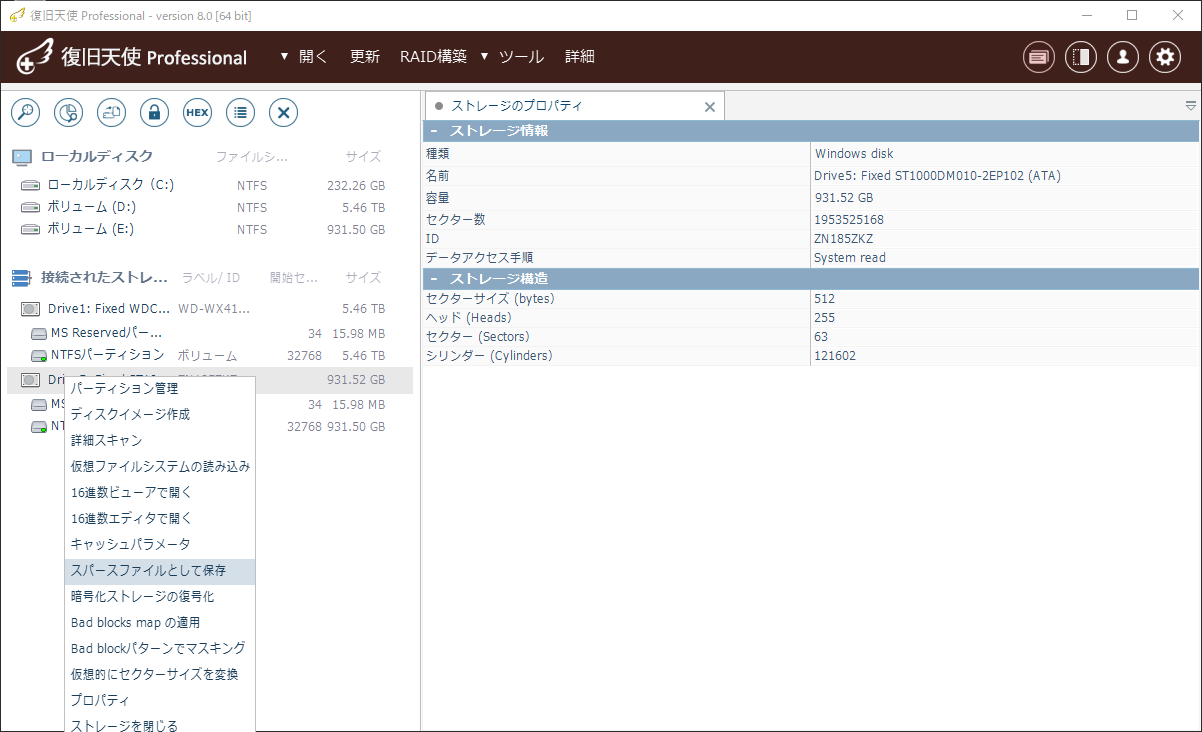Open the tab list dropdown arrow
Screen dimensions: 1202x732
coord(1191,106)
